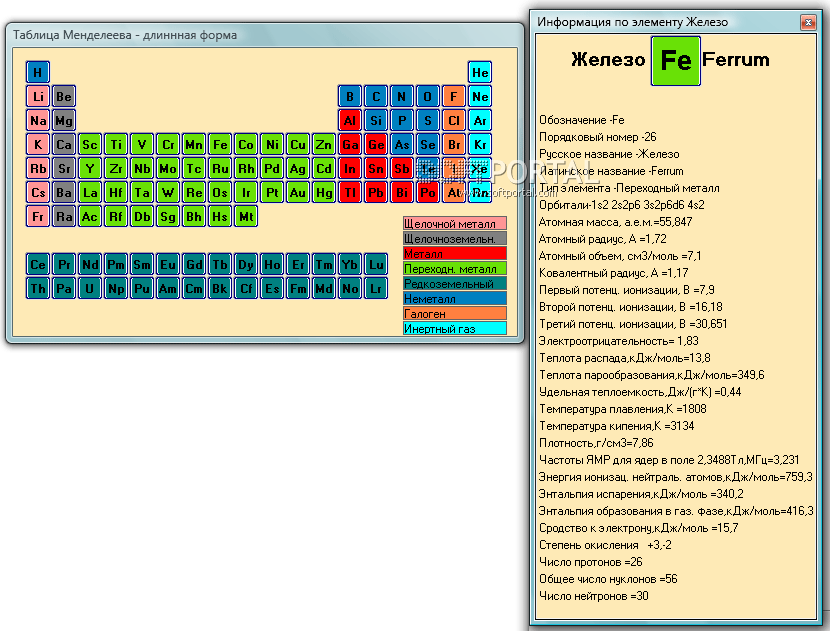Select the Si silicon element
The height and width of the screenshot is (631, 830).
point(376,120)
